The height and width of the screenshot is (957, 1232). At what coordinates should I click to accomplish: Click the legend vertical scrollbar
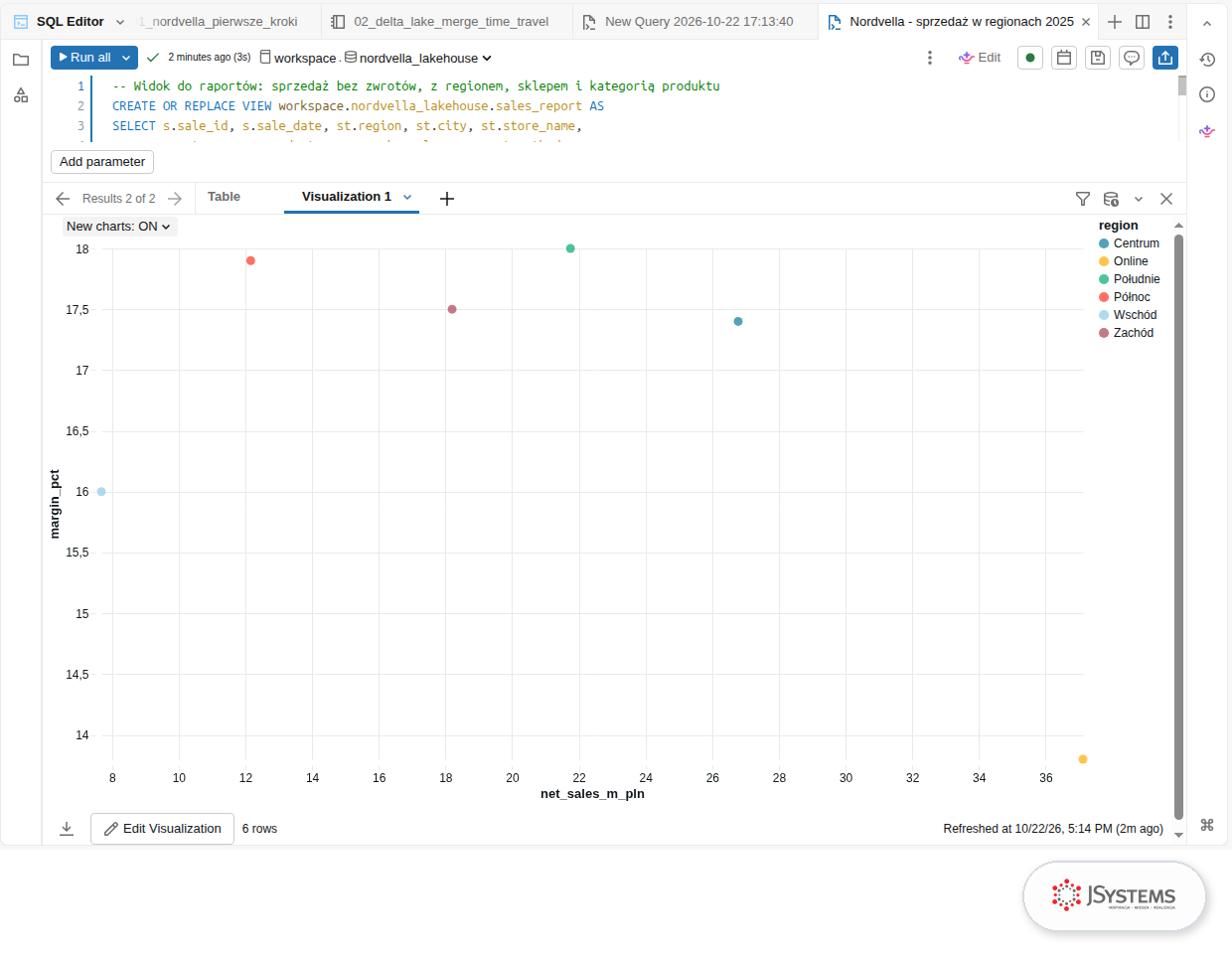click(1178, 527)
